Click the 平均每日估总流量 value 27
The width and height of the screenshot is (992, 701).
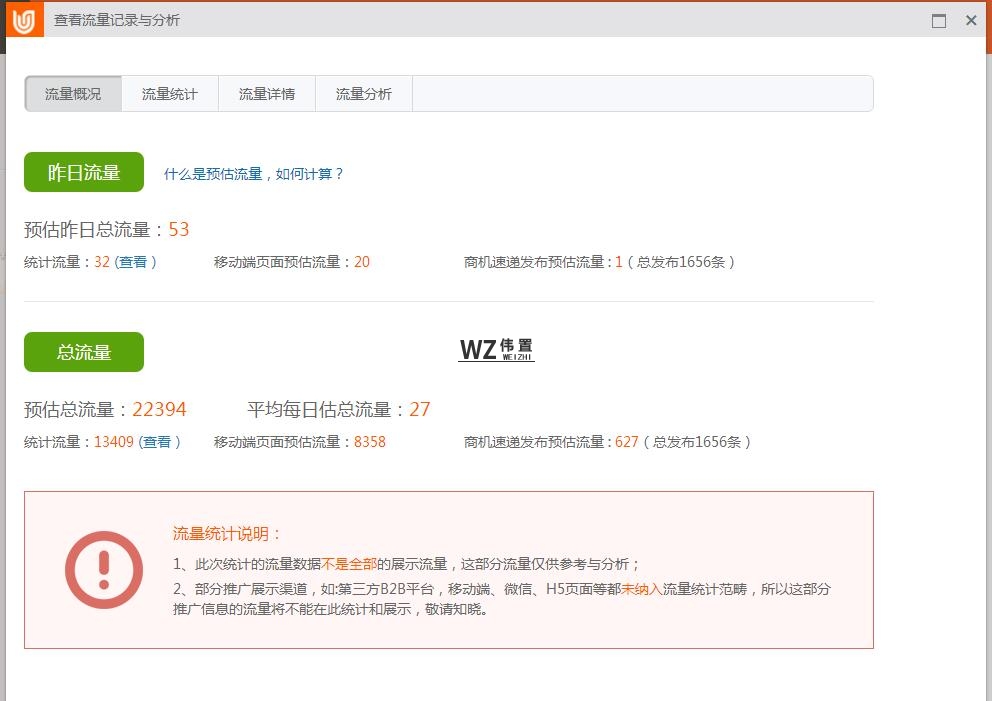420,410
